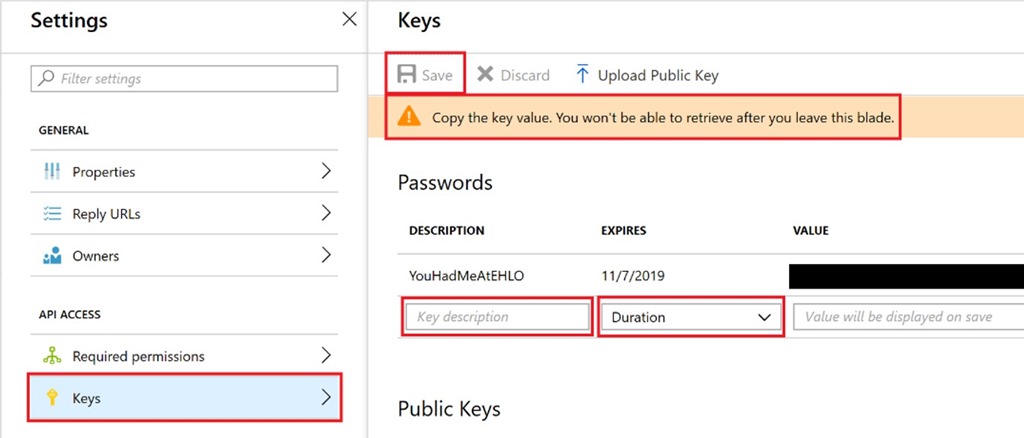This screenshot has width=1024, height=438.
Task: Click the Upload Public Key button
Action: click(x=657, y=75)
